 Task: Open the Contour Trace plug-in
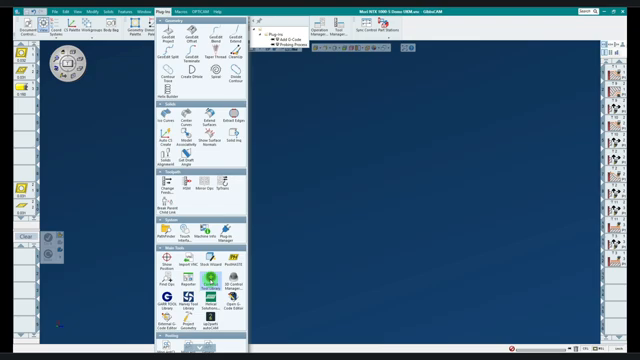[x=168, y=73]
